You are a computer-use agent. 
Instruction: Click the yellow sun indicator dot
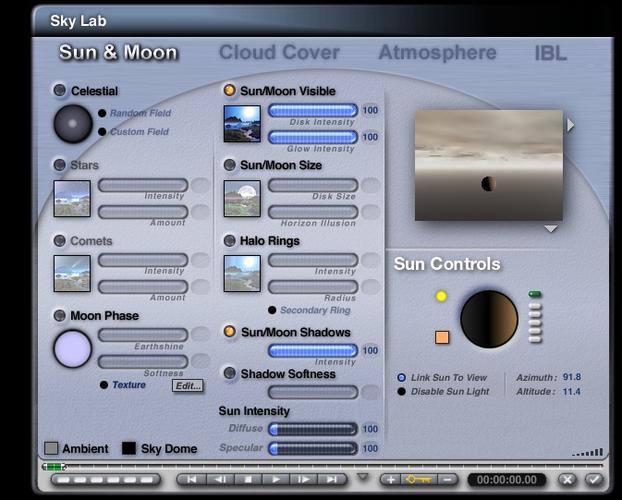[442, 296]
